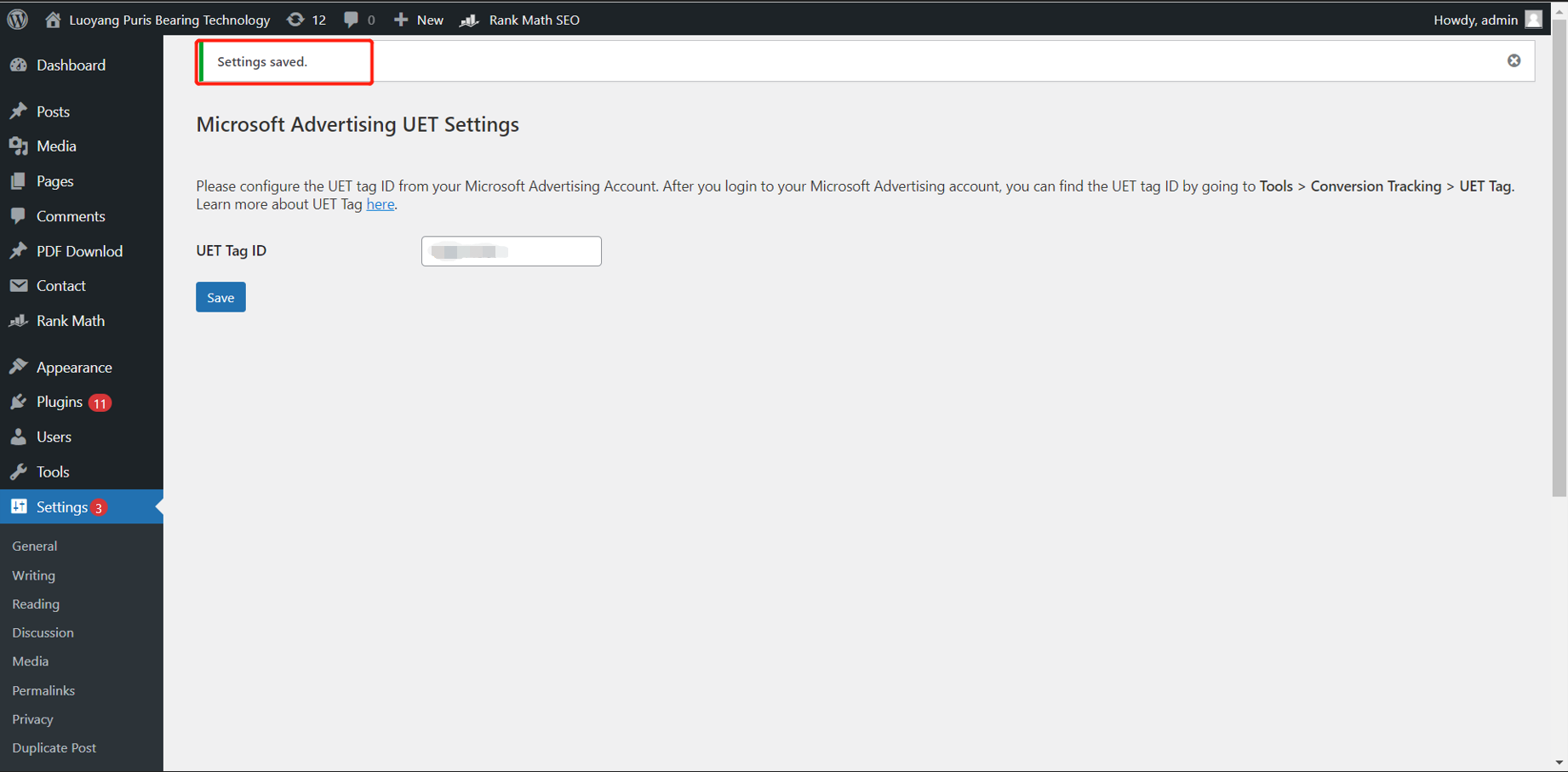1568x772 pixels.
Task: Open Permalinks settings submenu
Action: coord(43,690)
